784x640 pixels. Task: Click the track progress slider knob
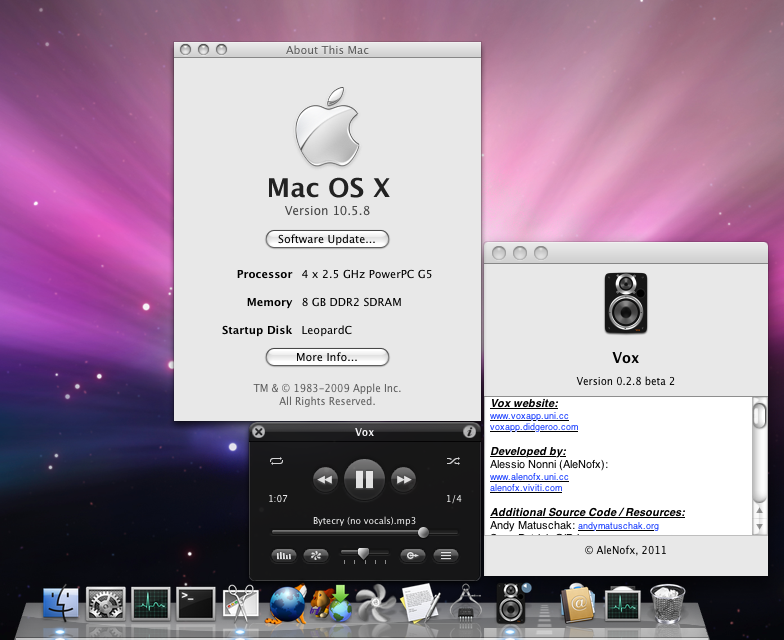[x=423, y=533]
